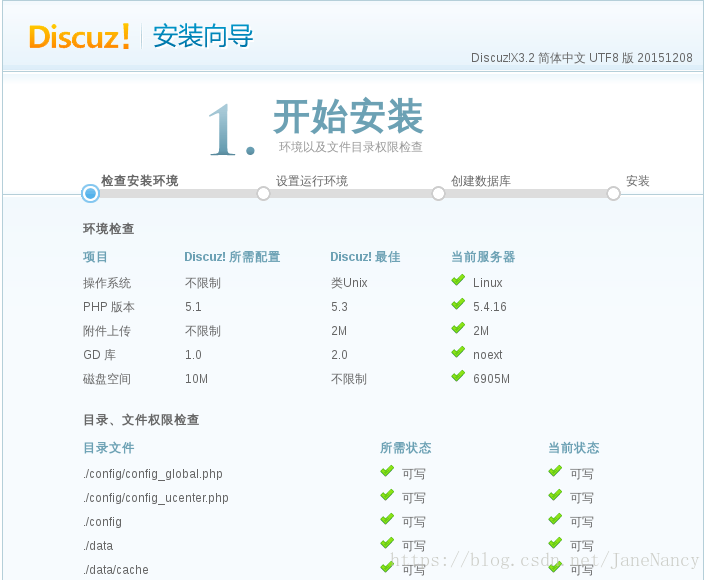
Task: Click the Discuz! logo
Action: coord(79,36)
